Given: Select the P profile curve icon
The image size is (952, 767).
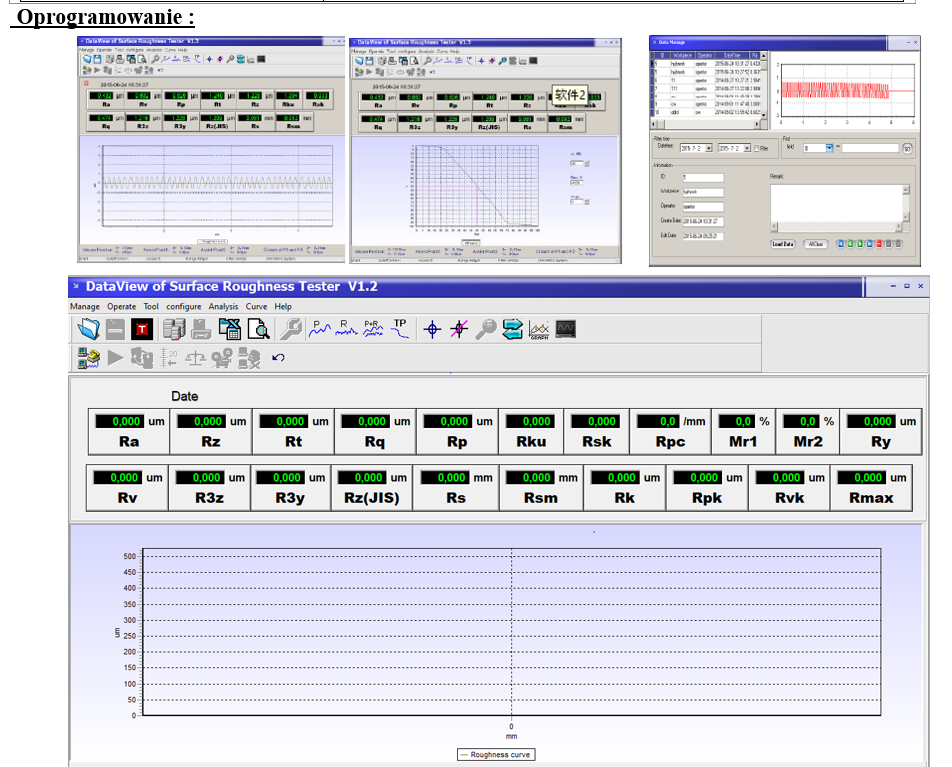Looking at the screenshot, I should coord(321,328).
